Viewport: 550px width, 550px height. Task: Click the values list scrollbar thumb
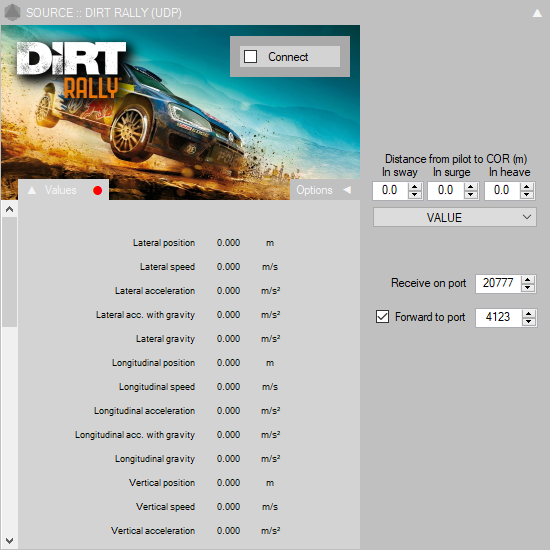pos(9,272)
